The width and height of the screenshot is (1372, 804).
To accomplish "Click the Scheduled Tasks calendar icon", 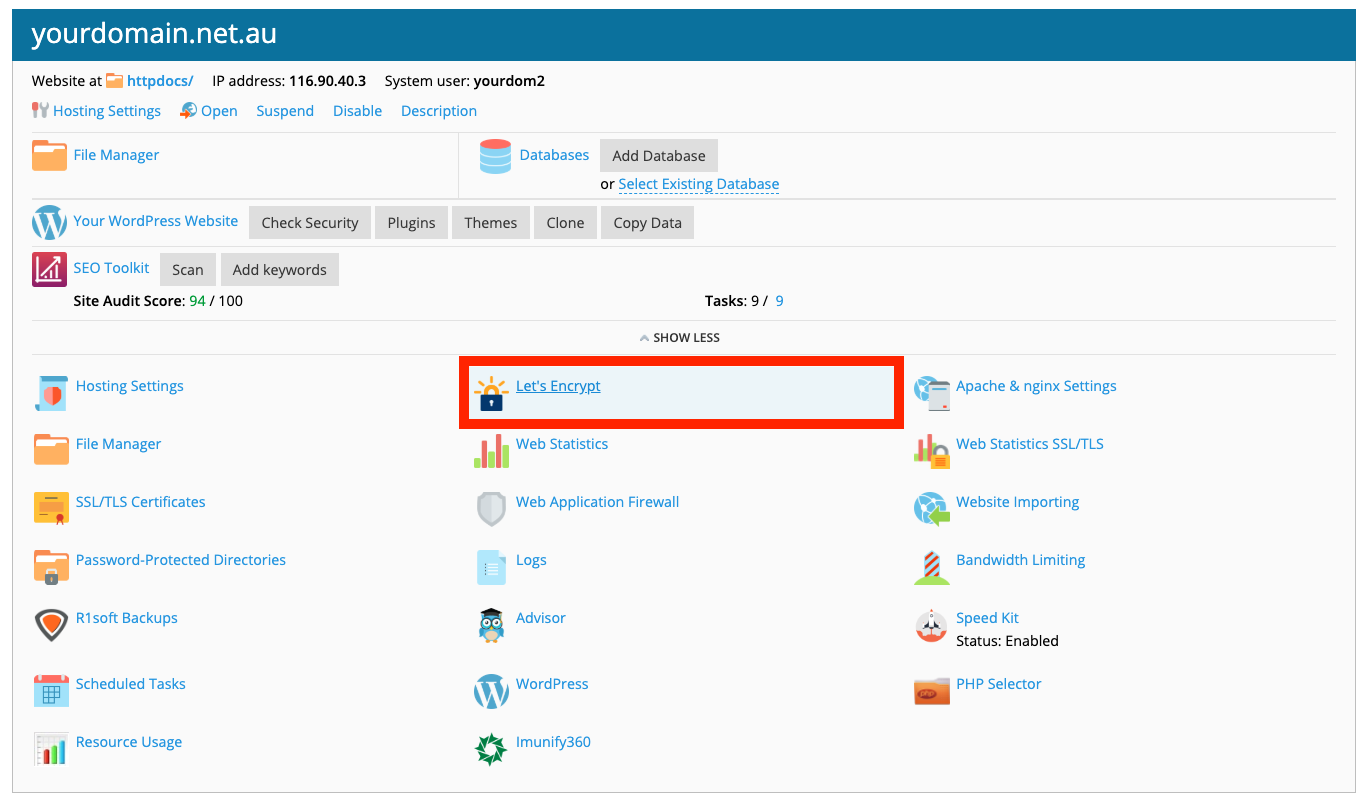I will pos(51,691).
